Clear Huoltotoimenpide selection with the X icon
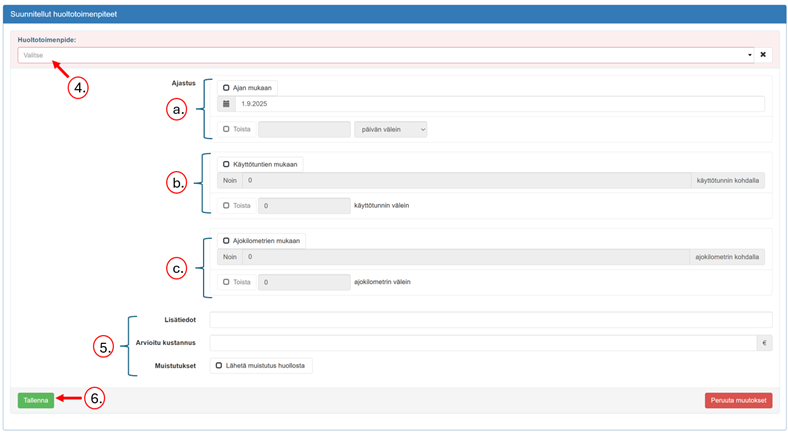The width and height of the screenshot is (788, 433). (763, 55)
